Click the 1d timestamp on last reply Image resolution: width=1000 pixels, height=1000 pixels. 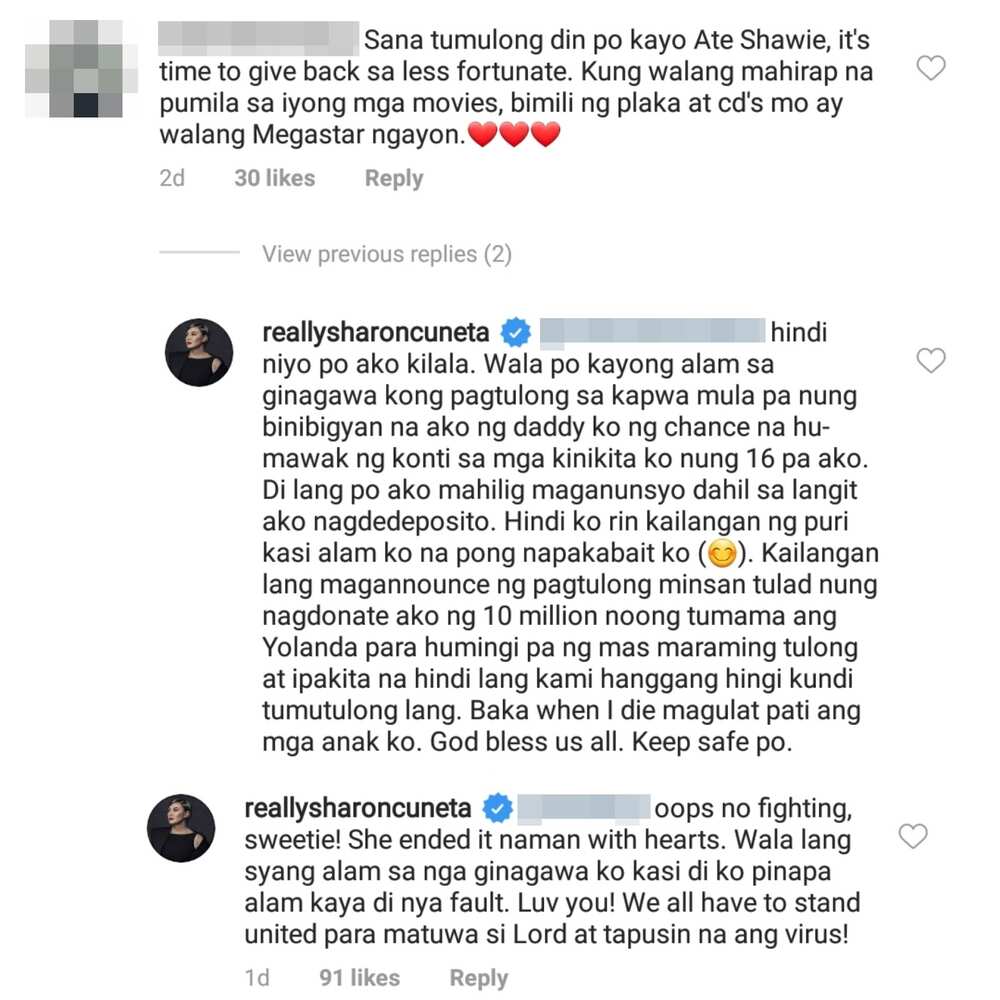point(257,978)
